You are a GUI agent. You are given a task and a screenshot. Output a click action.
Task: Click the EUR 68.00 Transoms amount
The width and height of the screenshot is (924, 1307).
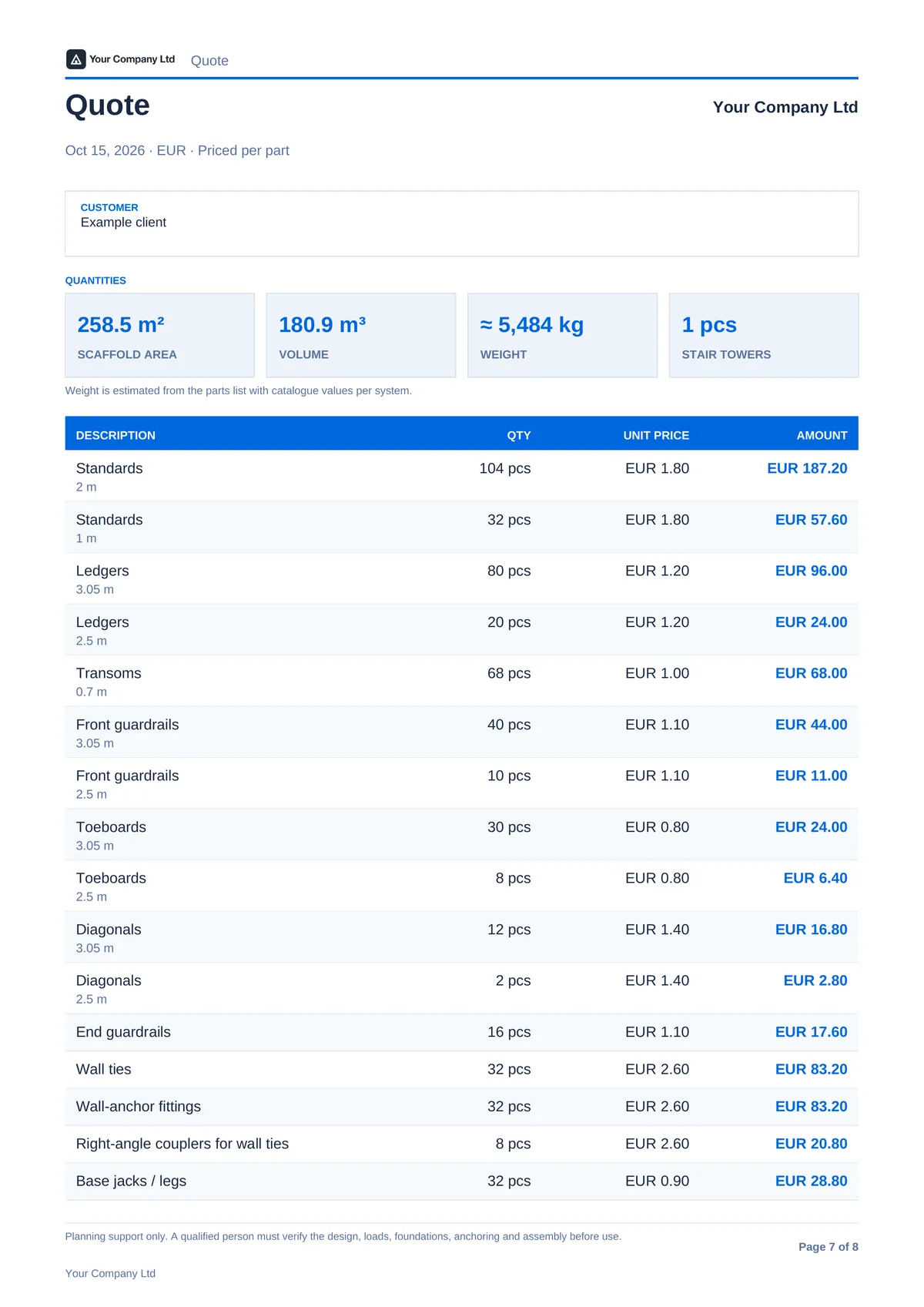coord(811,673)
